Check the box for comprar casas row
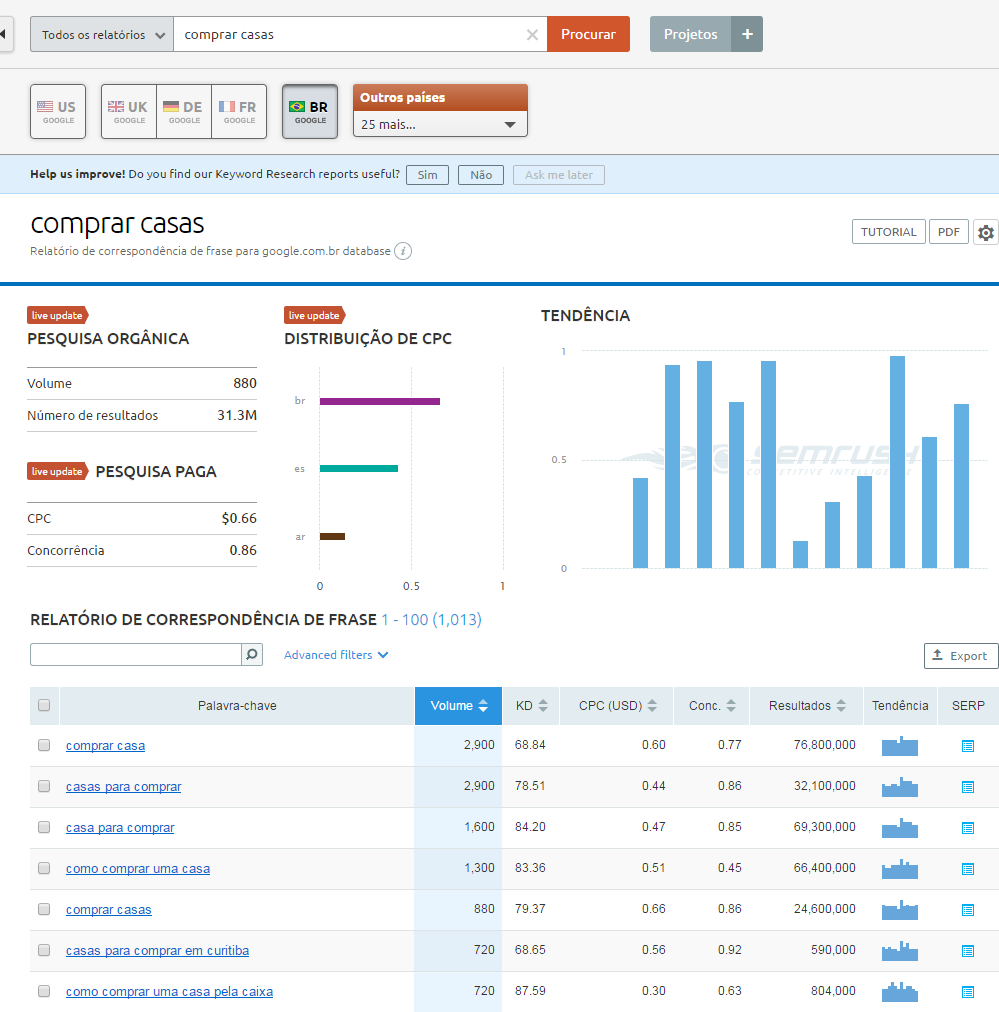Screen dimensions: 999x1012 (44, 909)
